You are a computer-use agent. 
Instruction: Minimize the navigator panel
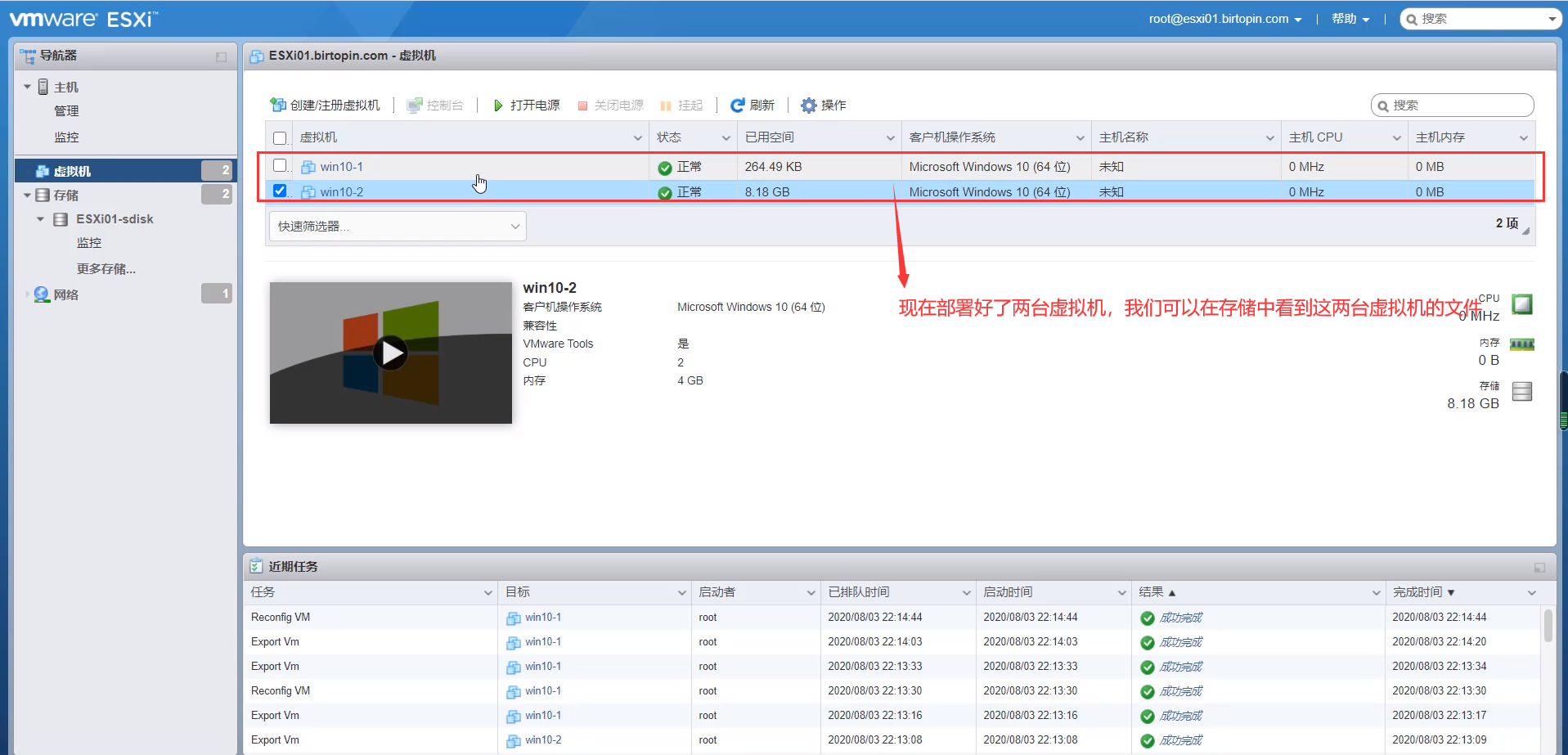(x=221, y=56)
